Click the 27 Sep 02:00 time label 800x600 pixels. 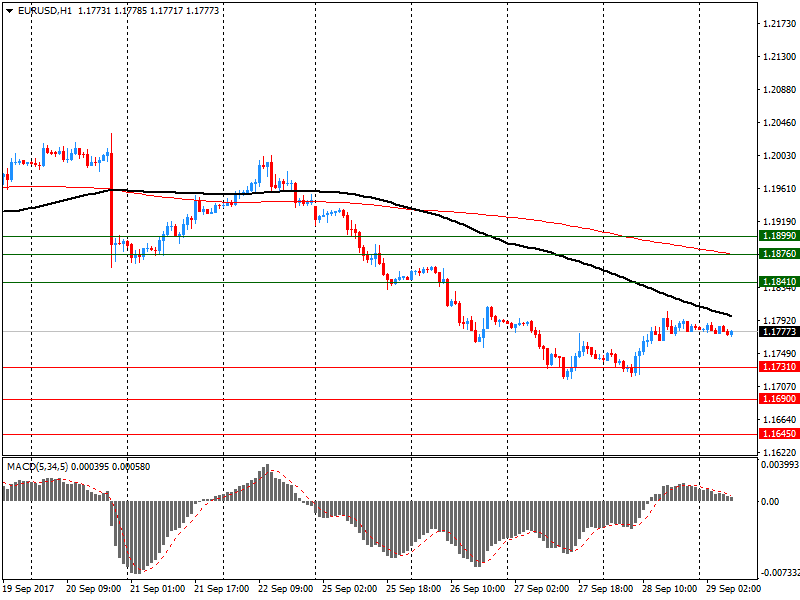541,589
